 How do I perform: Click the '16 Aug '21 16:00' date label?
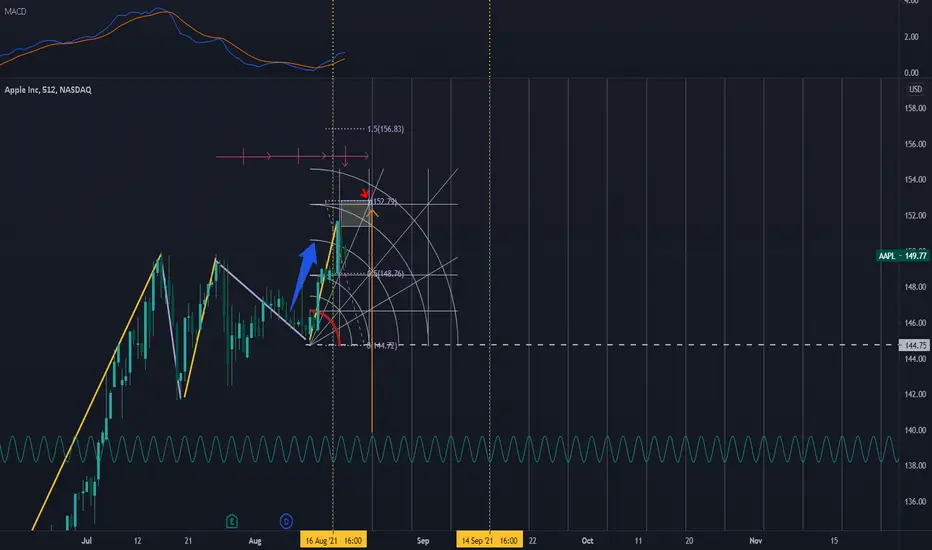(333, 540)
